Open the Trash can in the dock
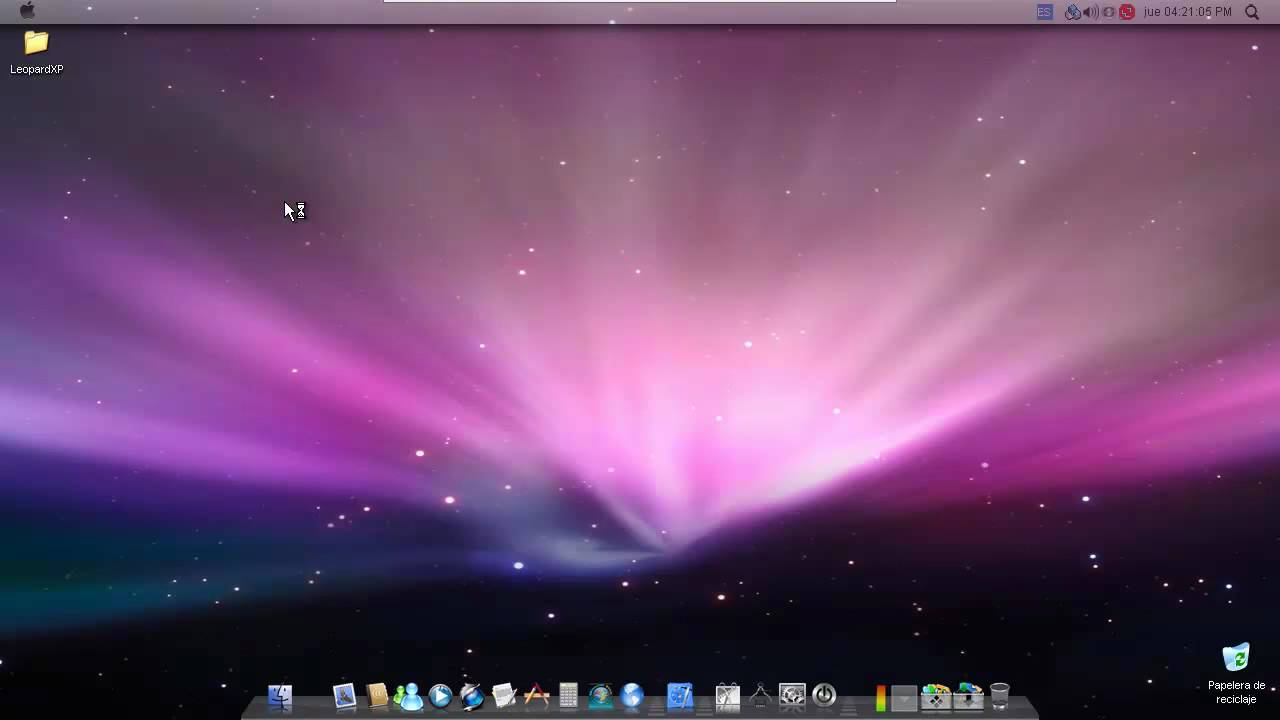The width and height of the screenshot is (1280, 720). click(1000, 696)
